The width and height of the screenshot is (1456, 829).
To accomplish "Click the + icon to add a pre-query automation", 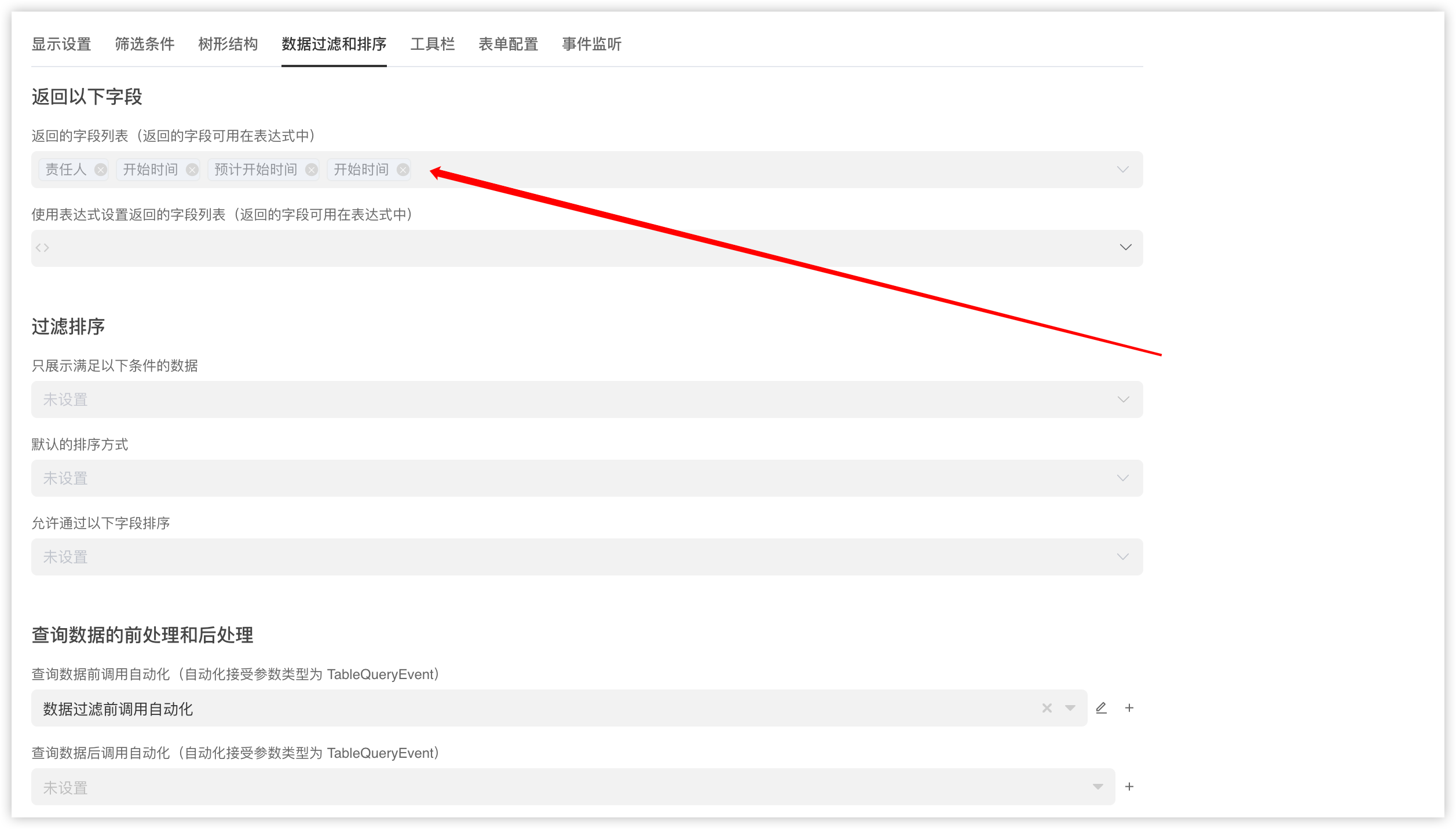I will coord(1129,707).
